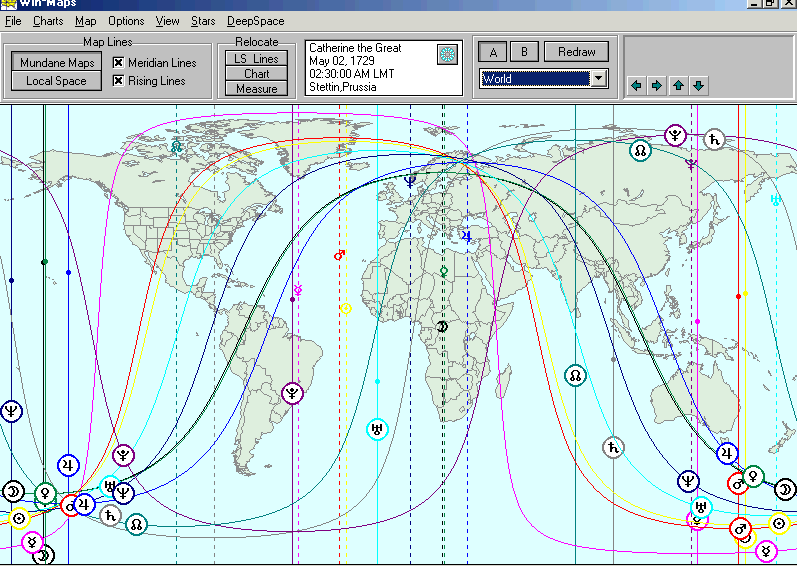The image size is (797, 567).
Task: Click the chart wheel icon in info box
Action: point(447,54)
